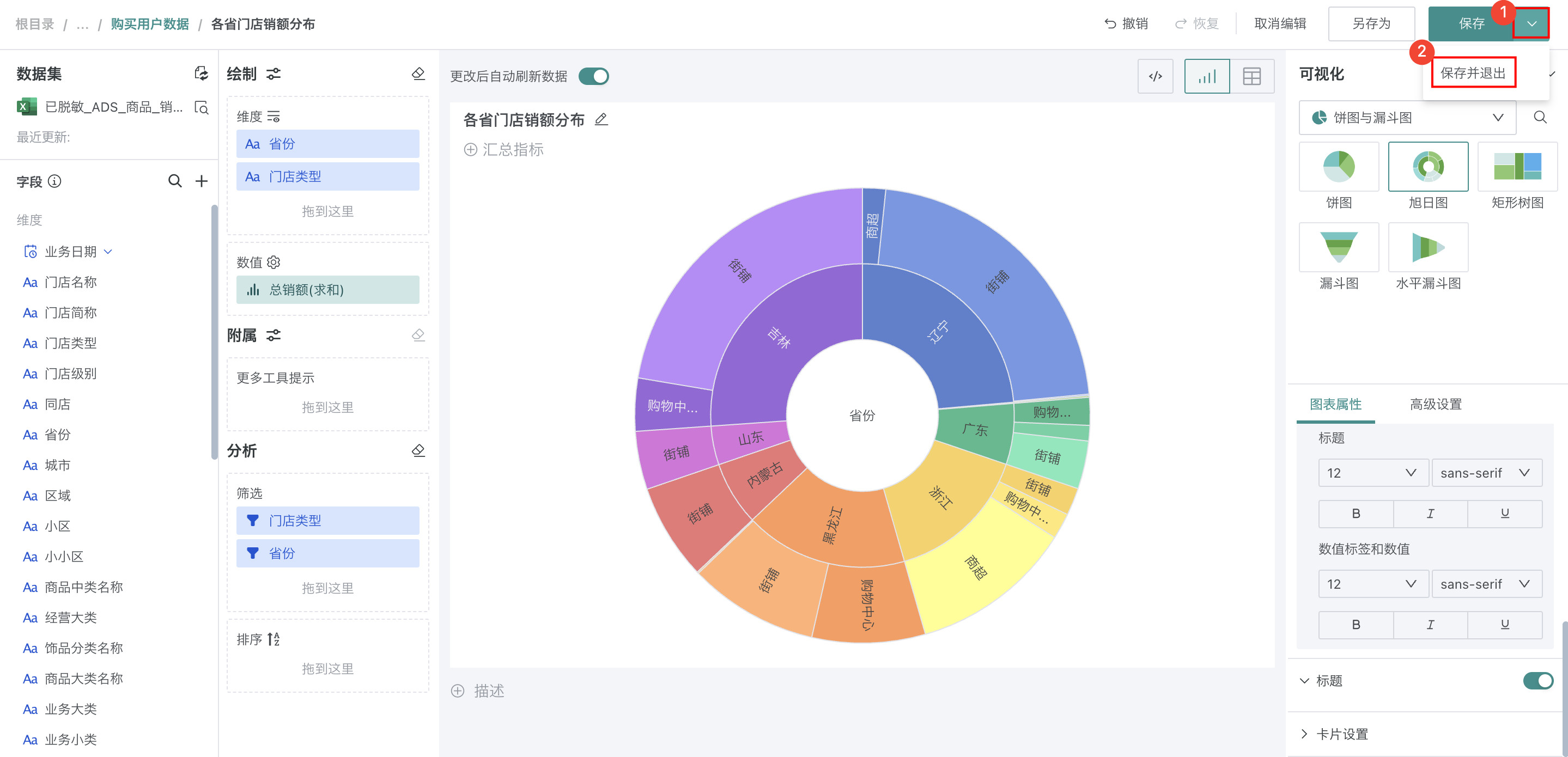The image size is (1568, 757).
Task: Toggle bold for title text
Action: tap(1356, 514)
